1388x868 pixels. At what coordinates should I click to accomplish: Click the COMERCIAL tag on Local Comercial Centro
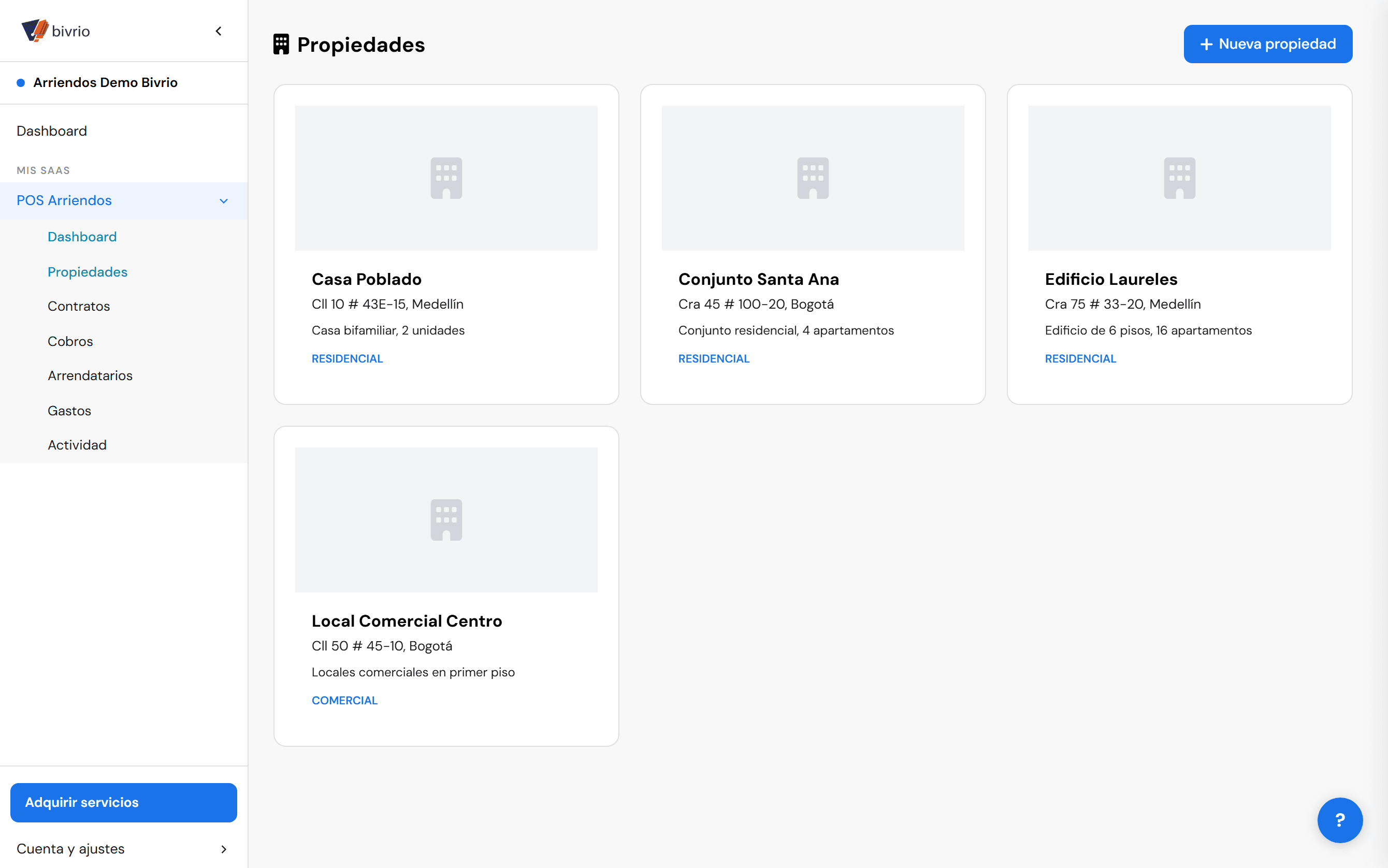coord(344,700)
